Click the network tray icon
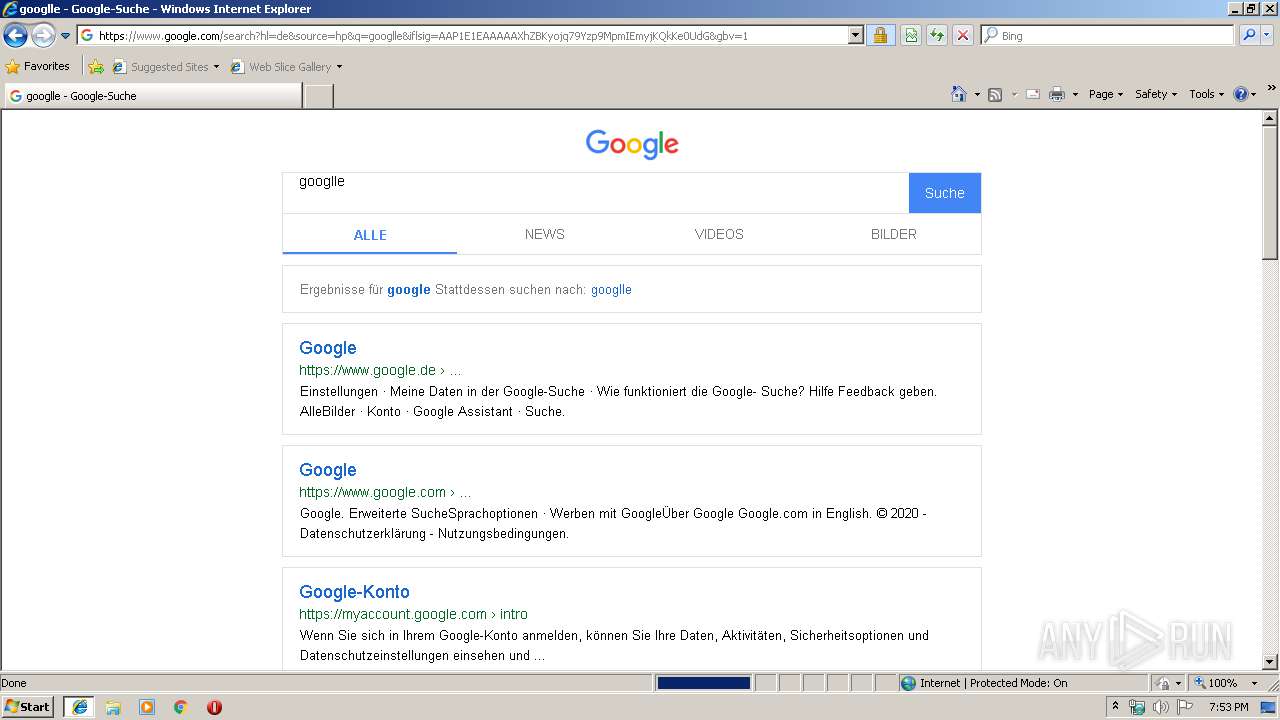1280x720 pixels. pos(1137,707)
